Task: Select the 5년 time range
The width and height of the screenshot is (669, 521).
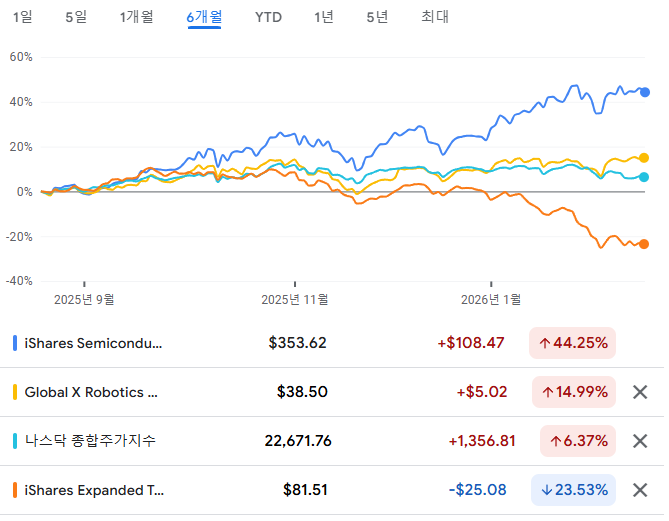Action: click(x=377, y=17)
